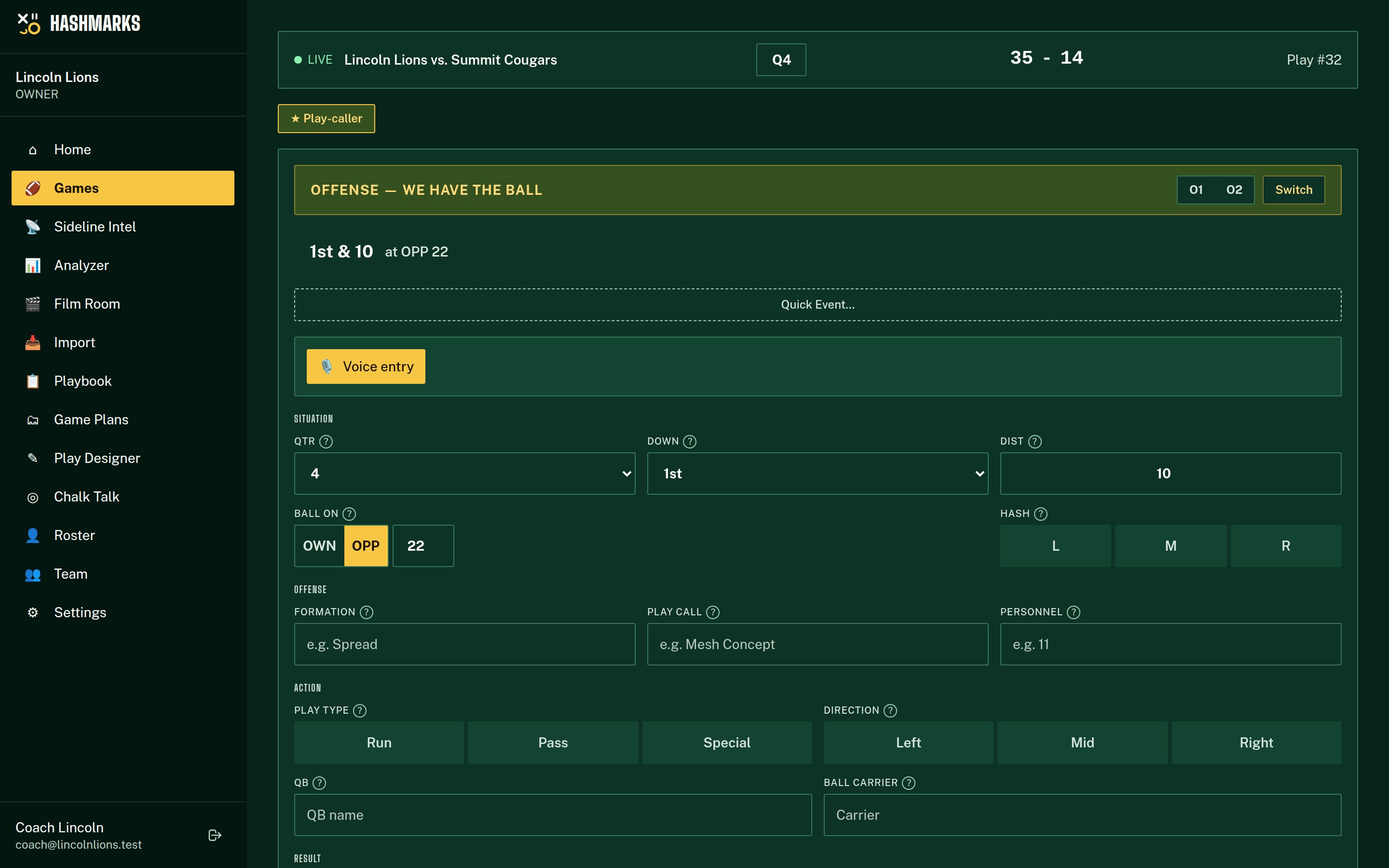Click the BALL ON help icon
1389x868 pixels.
click(x=349, y=514)
